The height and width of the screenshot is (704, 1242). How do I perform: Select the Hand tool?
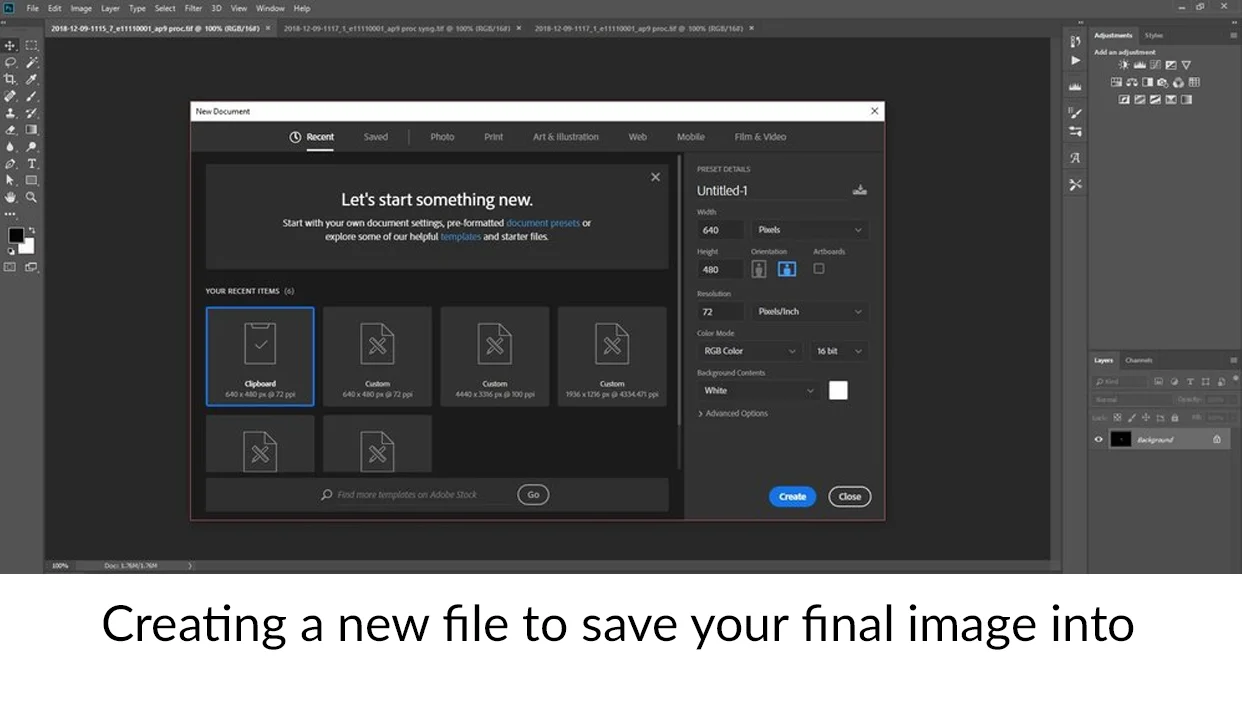click(10, 197)
